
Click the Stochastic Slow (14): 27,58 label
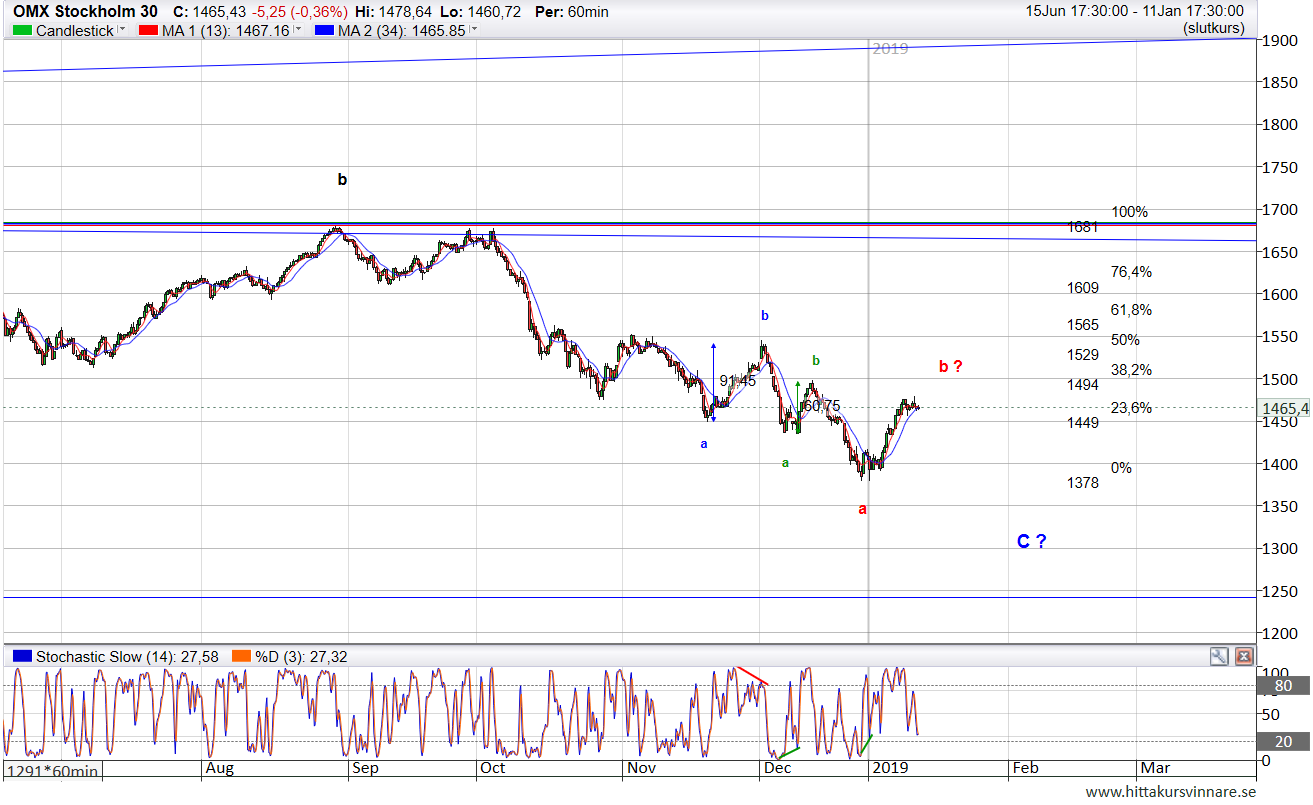coord(129,657)
